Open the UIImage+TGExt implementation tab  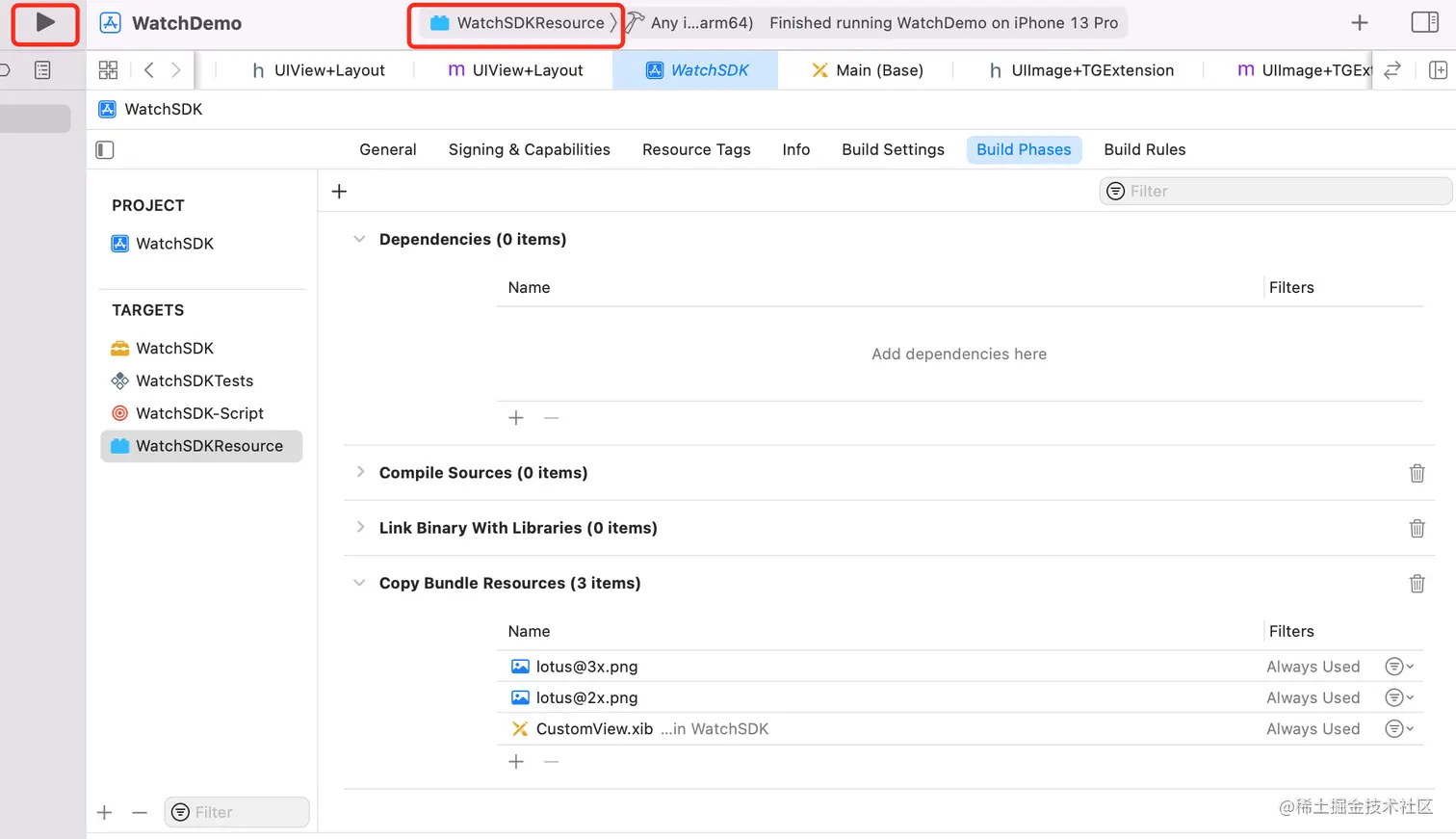[x=1304, y=70]
